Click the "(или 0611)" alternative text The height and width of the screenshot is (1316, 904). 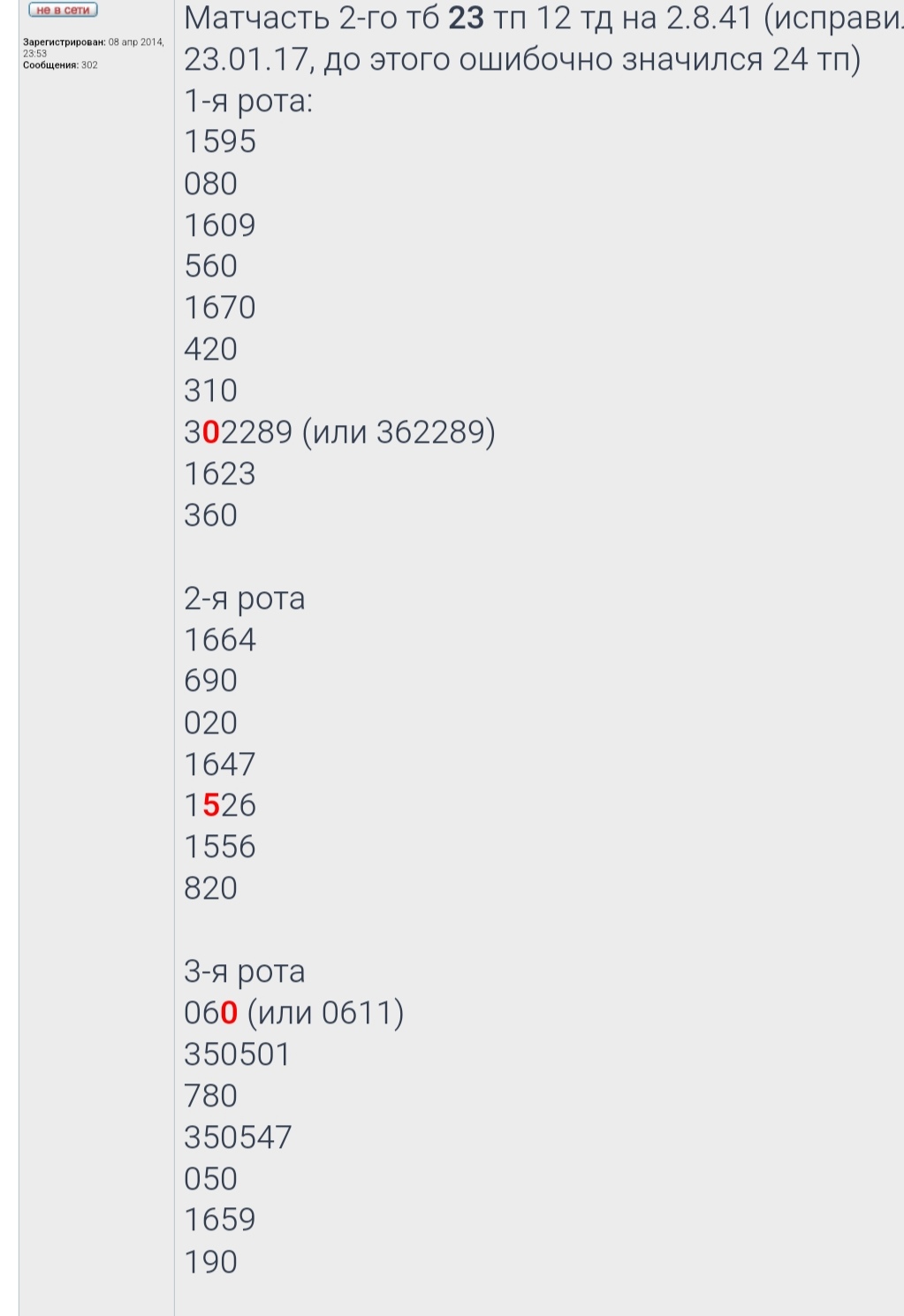(x=325, y=1013)
